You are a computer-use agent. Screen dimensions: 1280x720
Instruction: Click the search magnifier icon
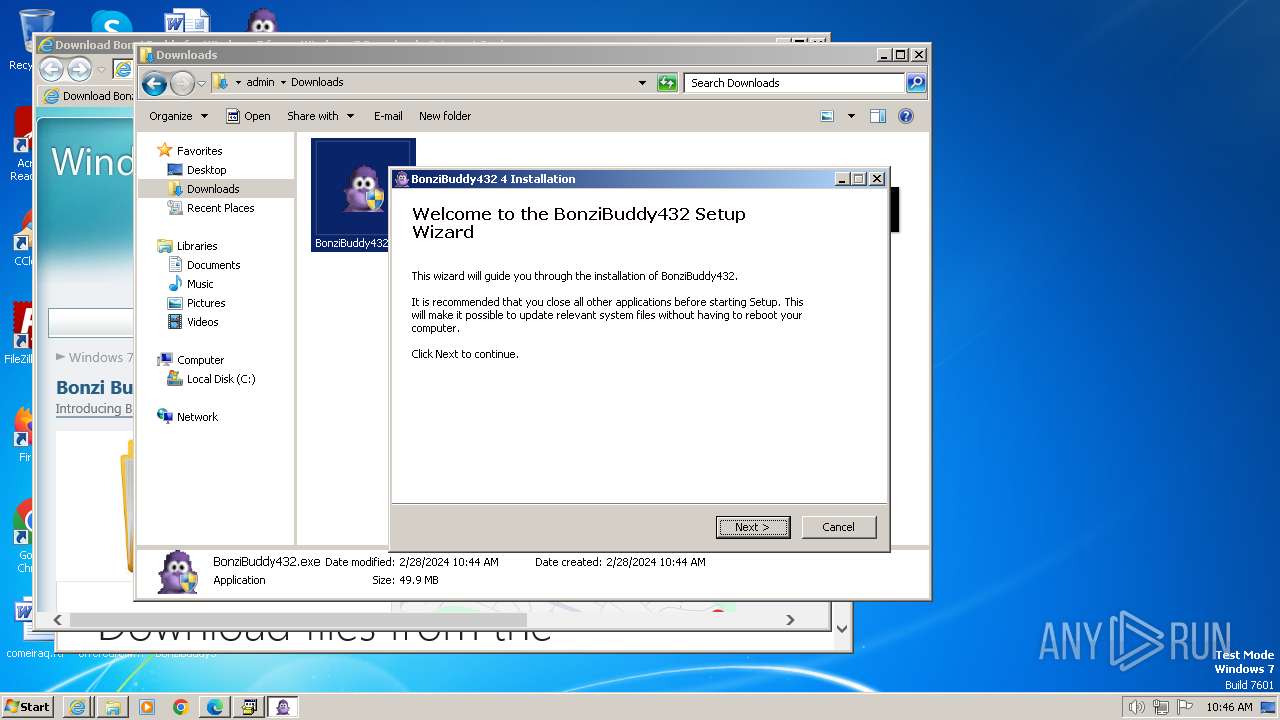point(916,83)
